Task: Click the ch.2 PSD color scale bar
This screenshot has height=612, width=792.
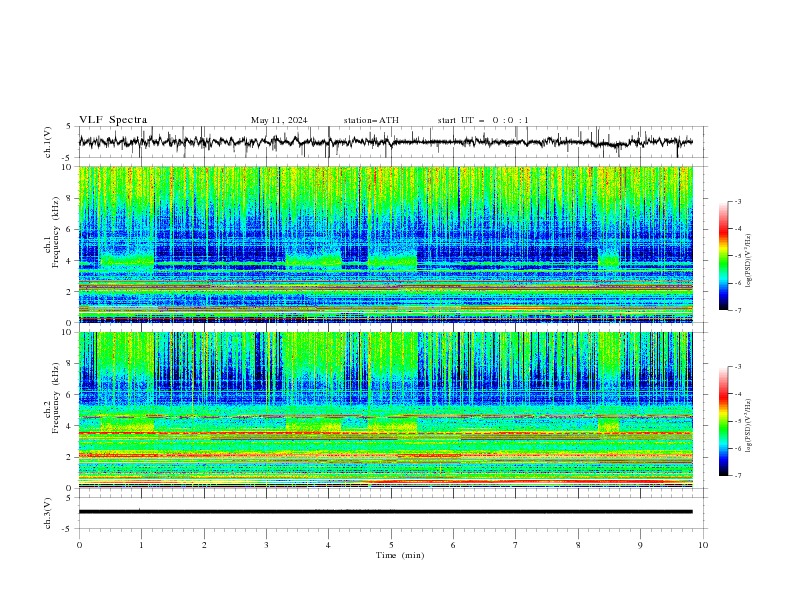Action: click(723, 421)
